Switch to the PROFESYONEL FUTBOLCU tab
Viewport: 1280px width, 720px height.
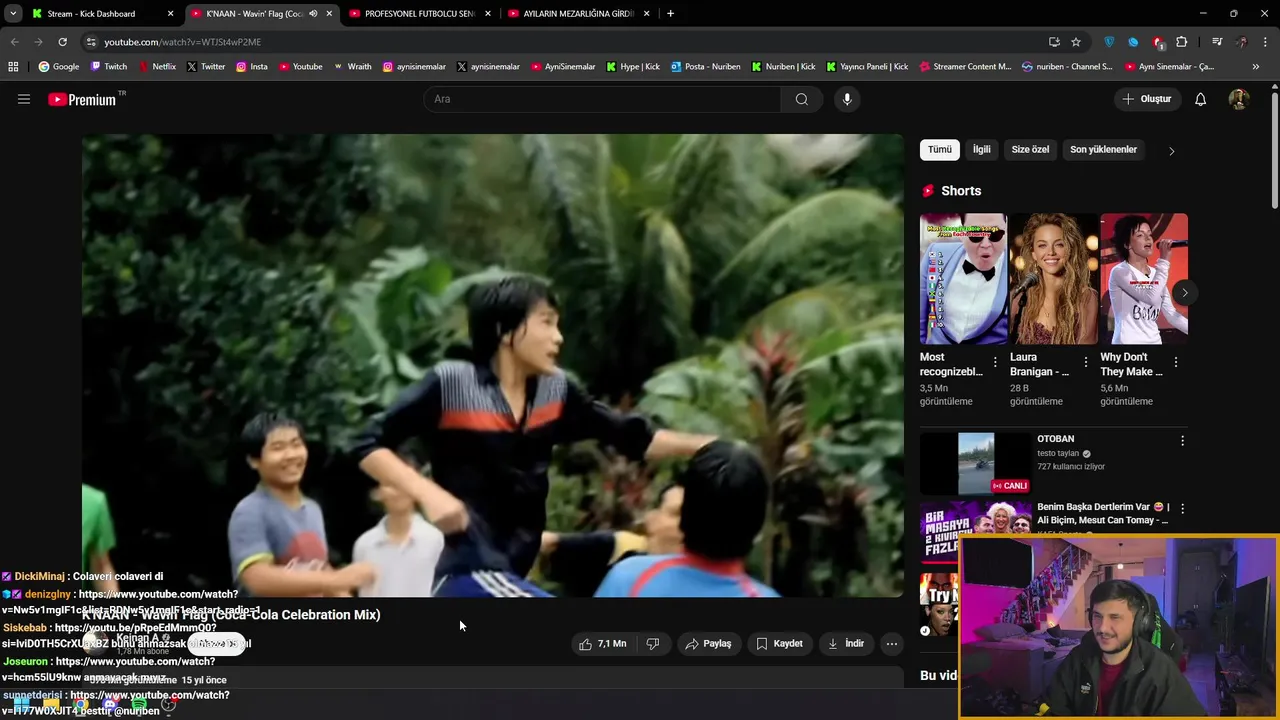[419, 14]
